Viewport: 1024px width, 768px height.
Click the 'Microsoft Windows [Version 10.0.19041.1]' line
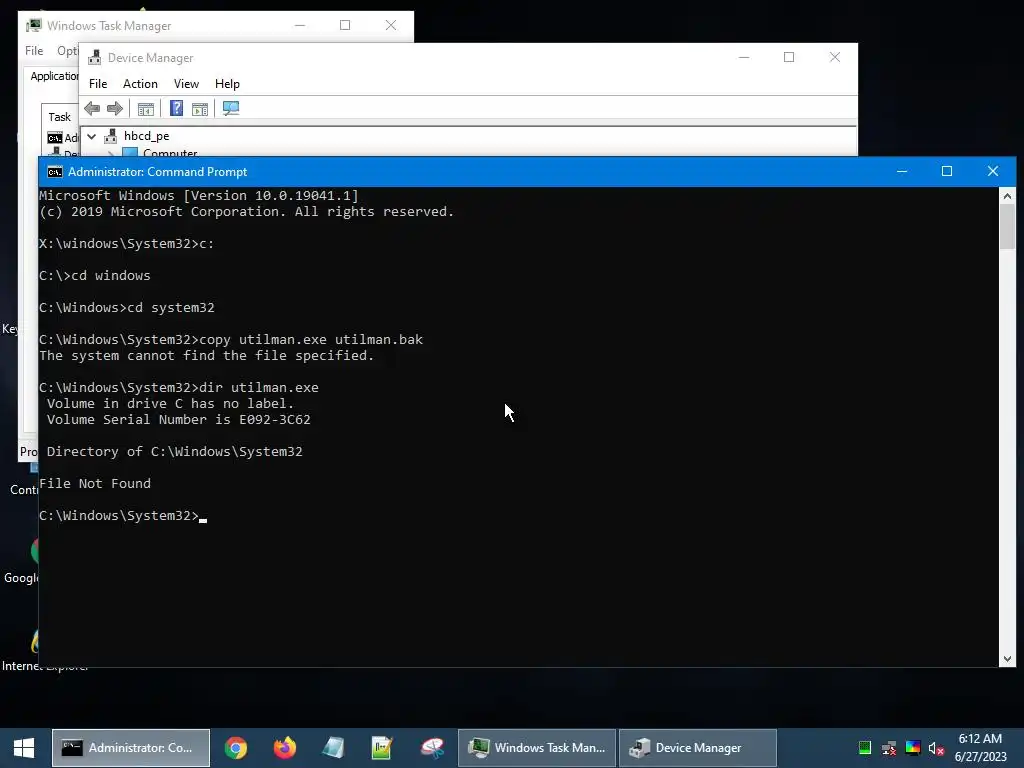tap(199, 195)
